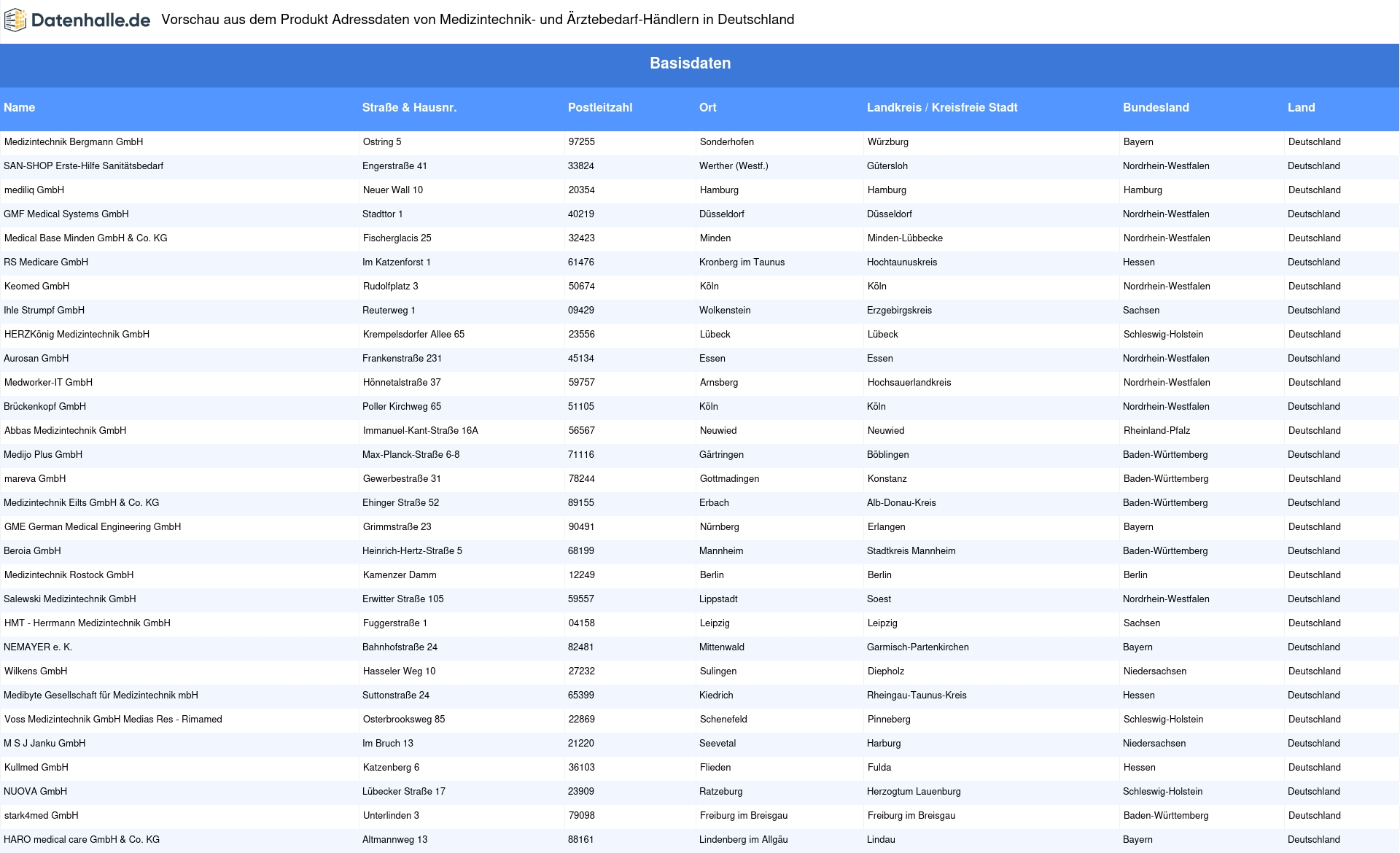Screen dimensions: 1400x853
Task: Select the Ort column header
Action: point(708,108)
